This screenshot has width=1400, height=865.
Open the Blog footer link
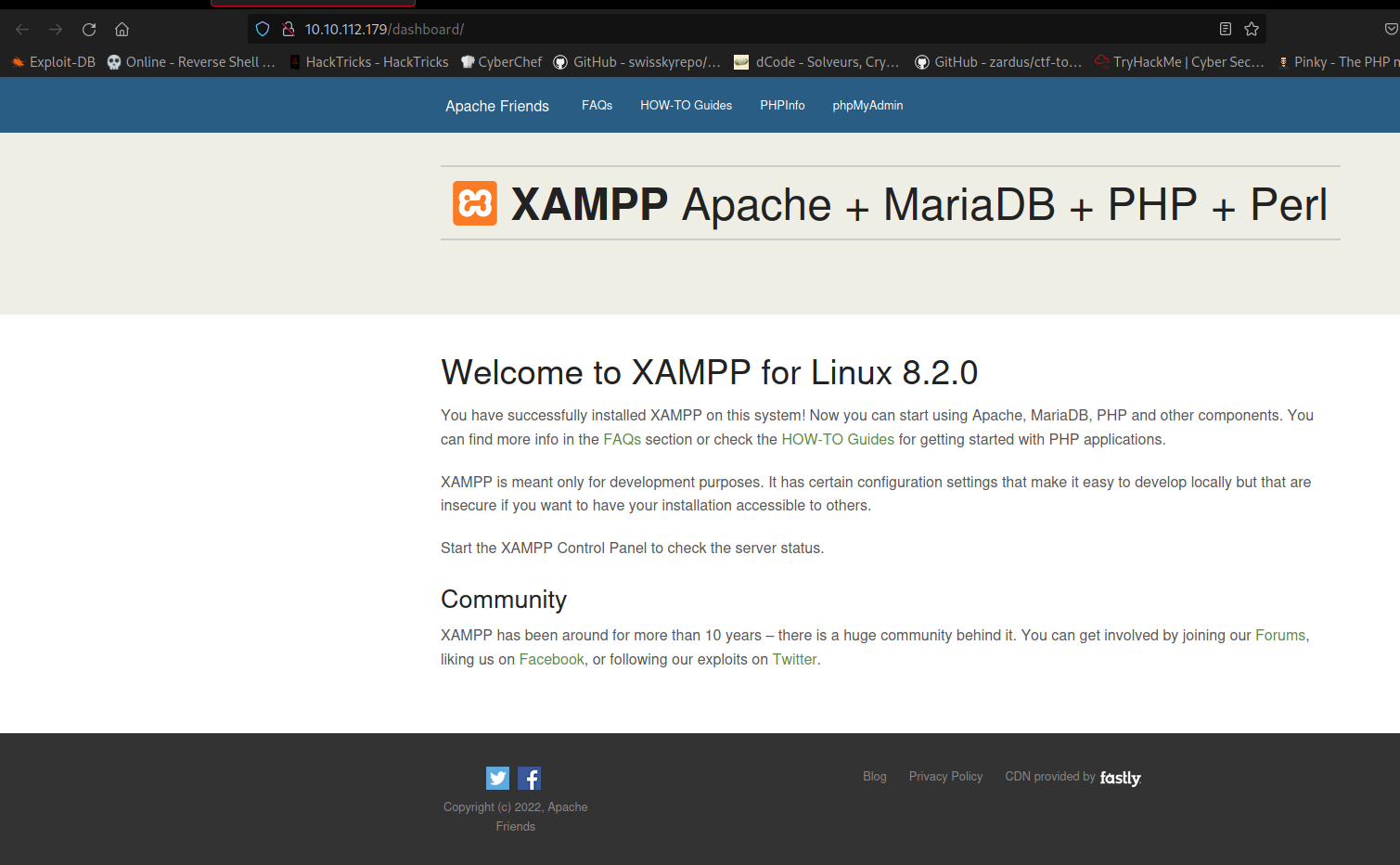click(875, 777)
